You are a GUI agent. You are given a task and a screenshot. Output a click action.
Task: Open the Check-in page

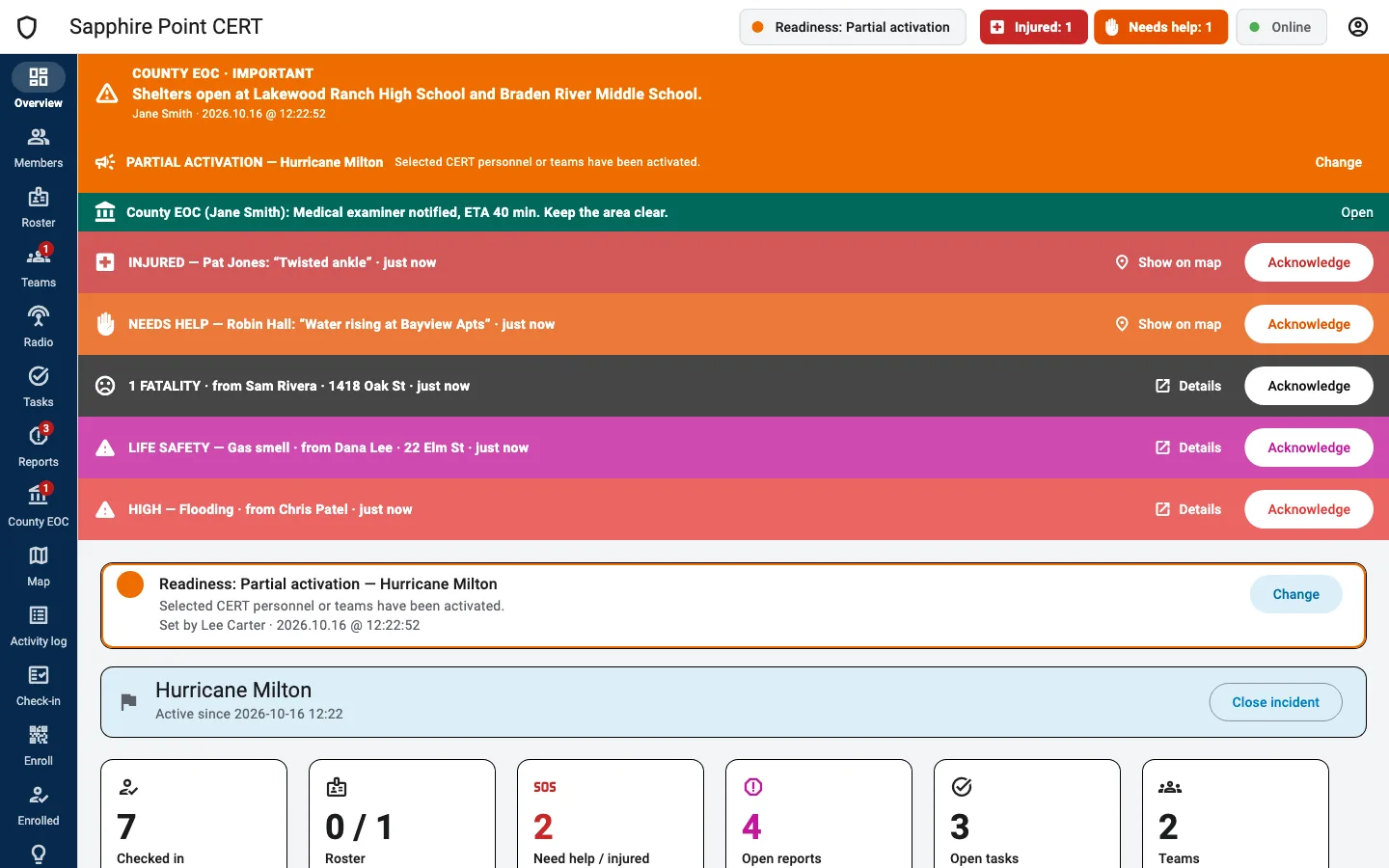click(x=39, y=686)
